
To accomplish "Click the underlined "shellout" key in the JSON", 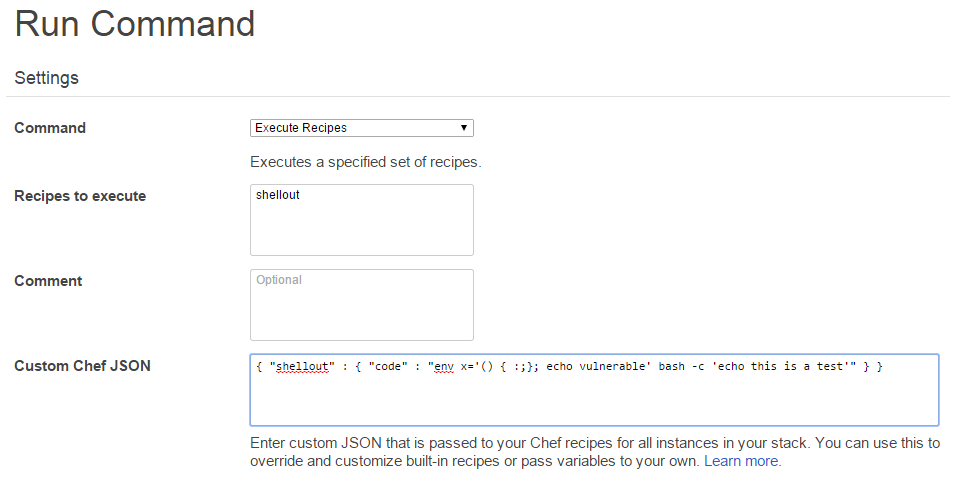I will tap(302, 366).
